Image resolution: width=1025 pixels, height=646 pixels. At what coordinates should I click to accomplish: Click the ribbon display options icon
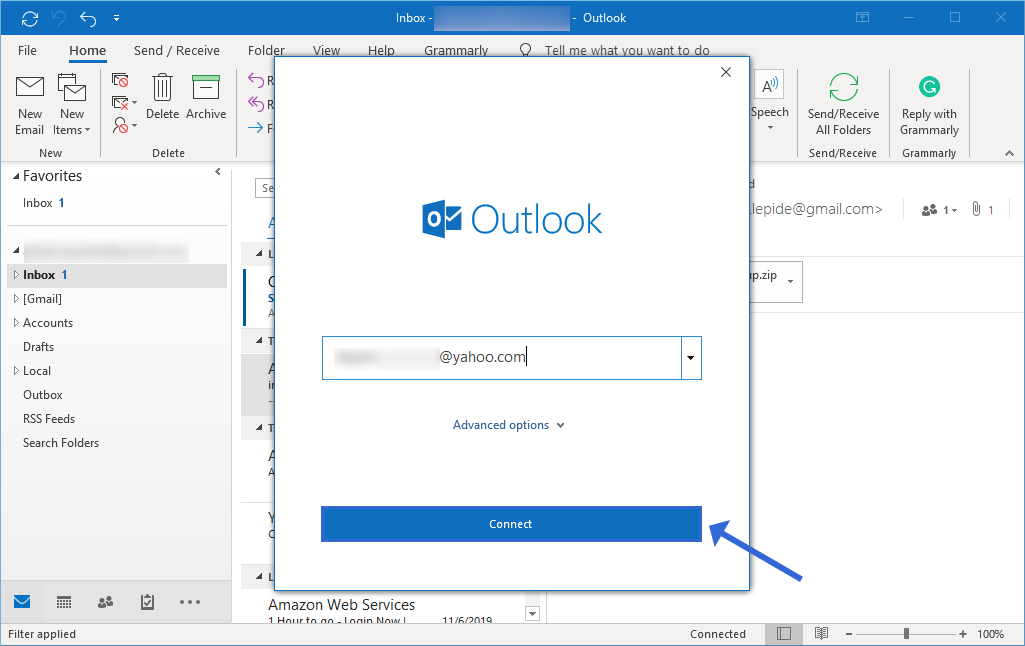[x=863, y=18]
